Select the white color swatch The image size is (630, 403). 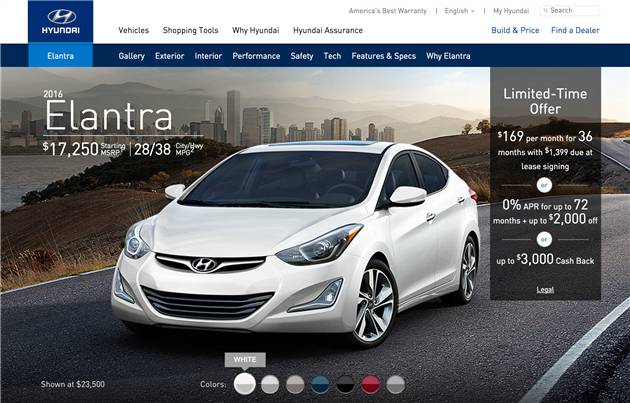click(245, 383)
